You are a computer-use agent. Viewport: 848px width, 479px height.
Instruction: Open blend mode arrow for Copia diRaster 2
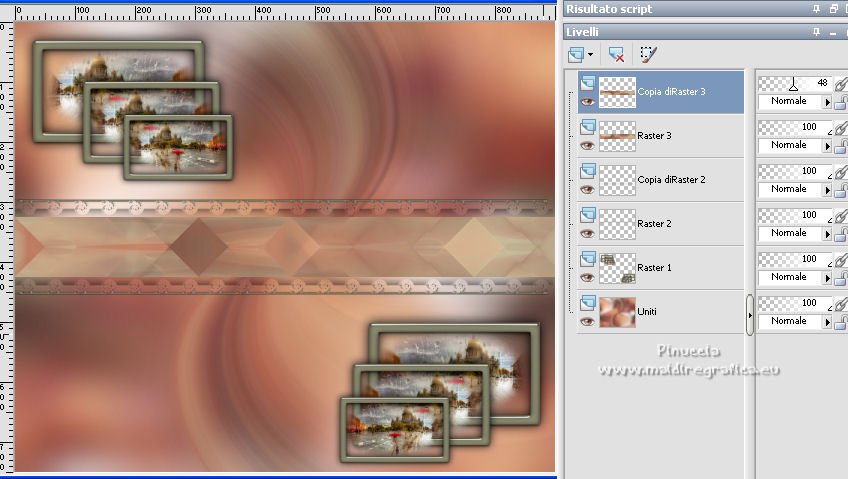827,190
